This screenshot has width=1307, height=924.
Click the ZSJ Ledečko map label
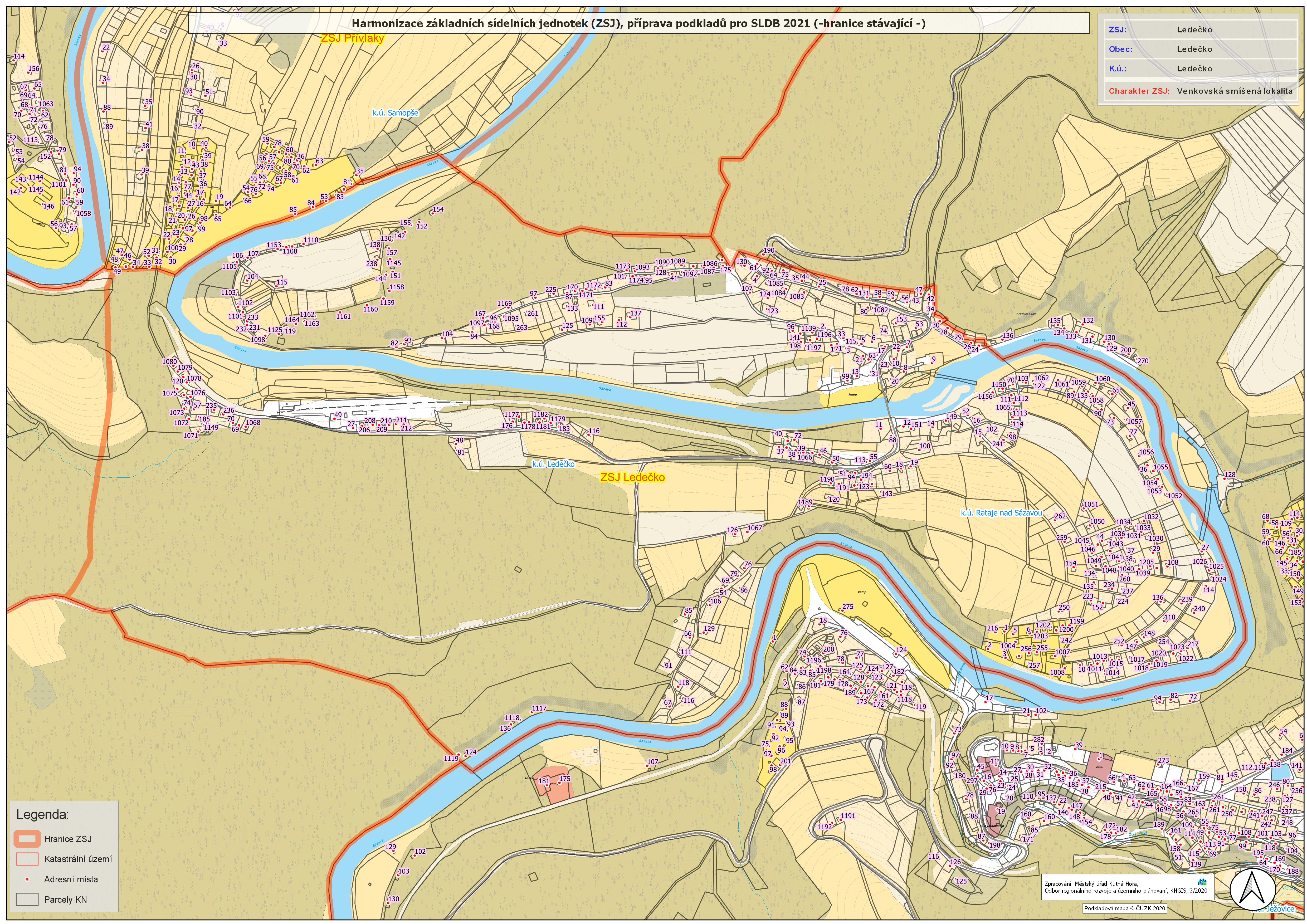pyautogui.click(x=632, y=477)
